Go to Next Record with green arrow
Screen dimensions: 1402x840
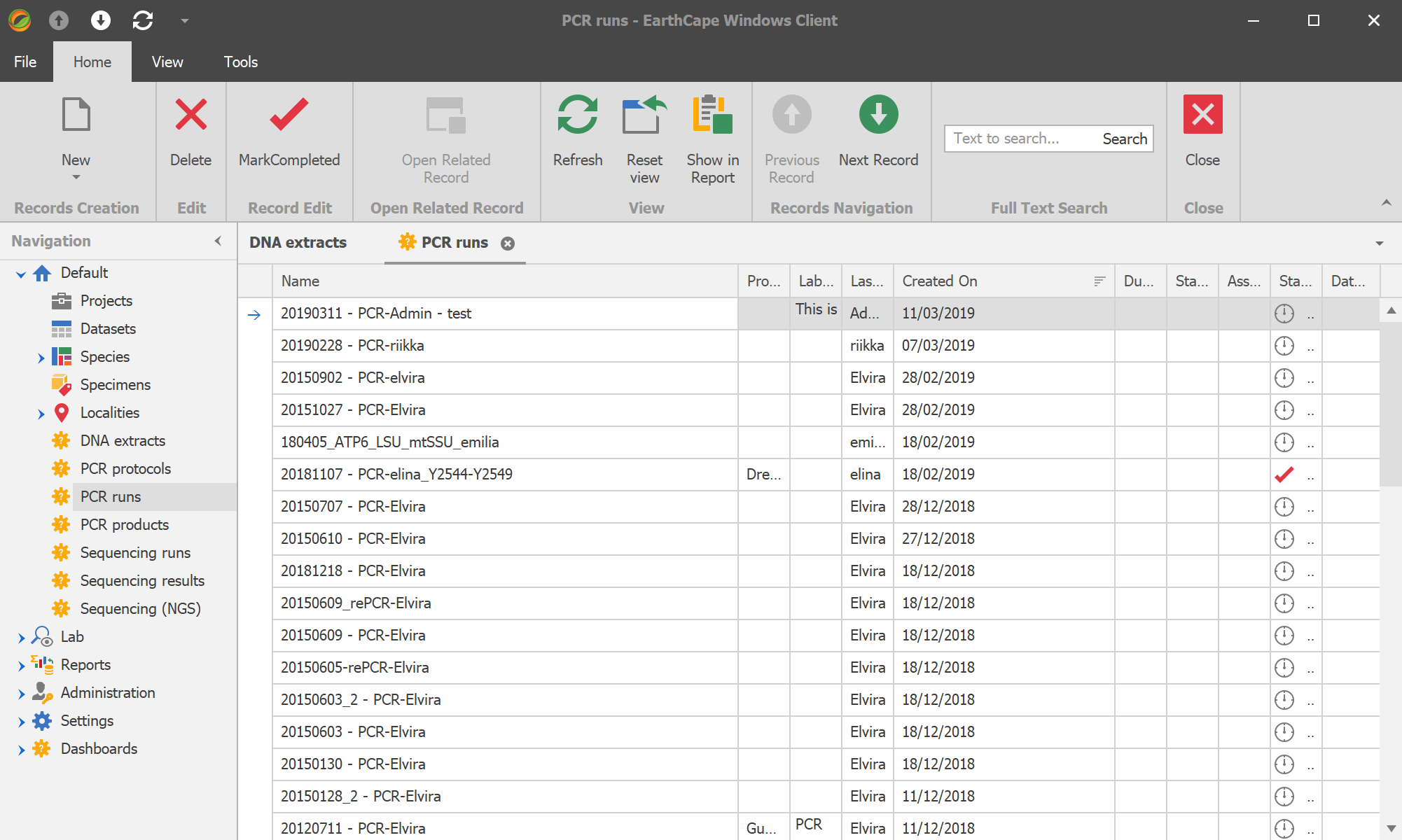(878, 114)
